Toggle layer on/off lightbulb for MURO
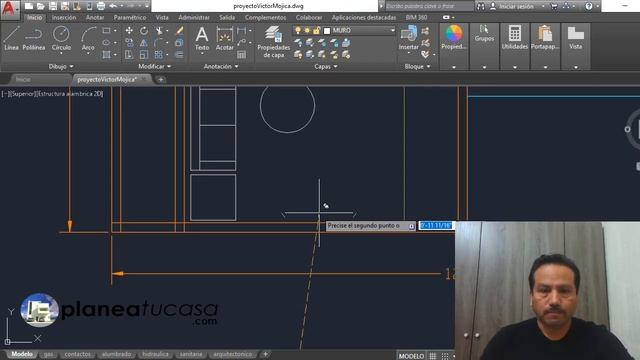This screenshot has width=640, height=360. pyautogui.click(x=298, y=31)
